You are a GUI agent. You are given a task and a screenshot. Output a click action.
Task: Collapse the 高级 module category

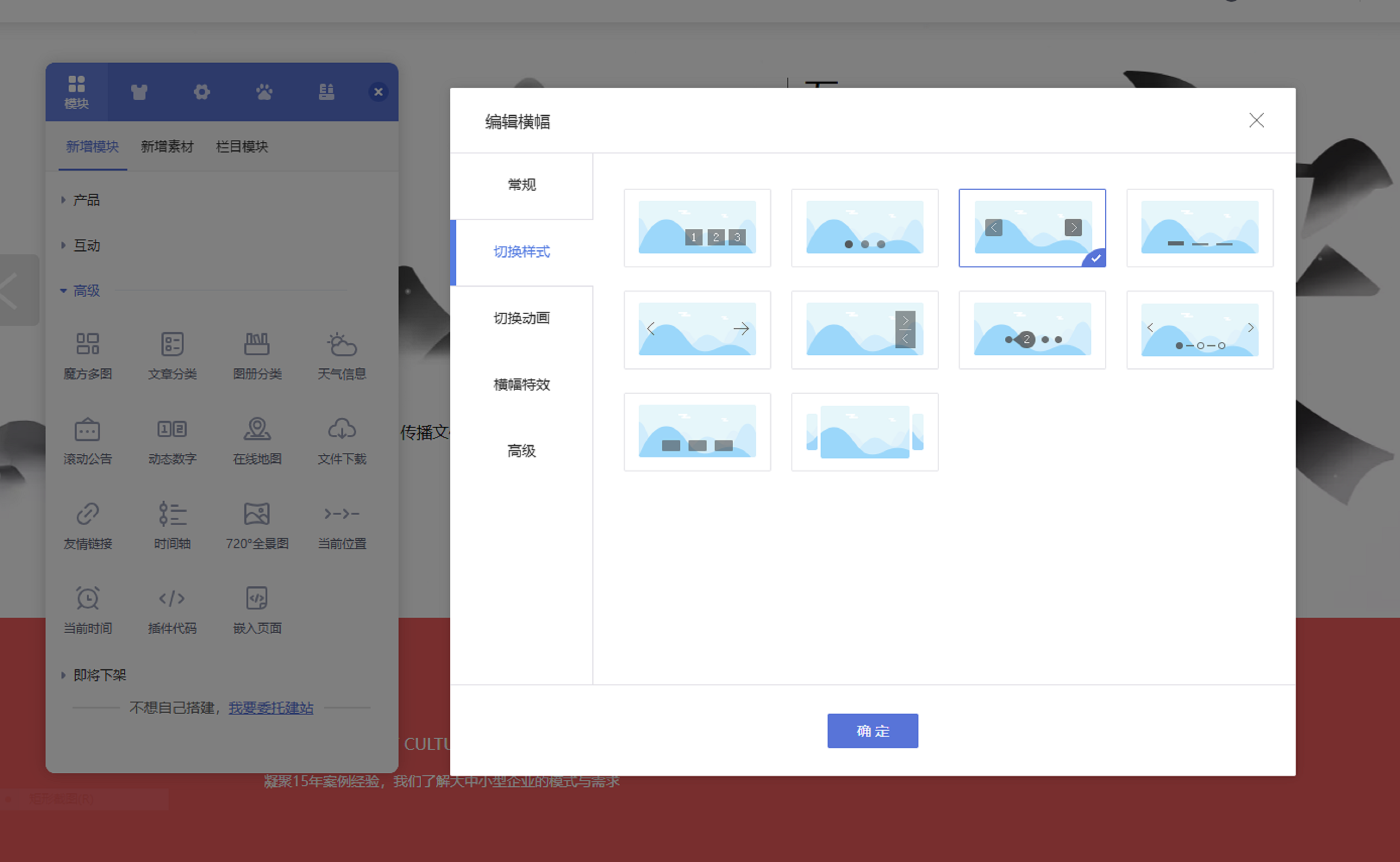pyautogui.click(x=86, y=291)
